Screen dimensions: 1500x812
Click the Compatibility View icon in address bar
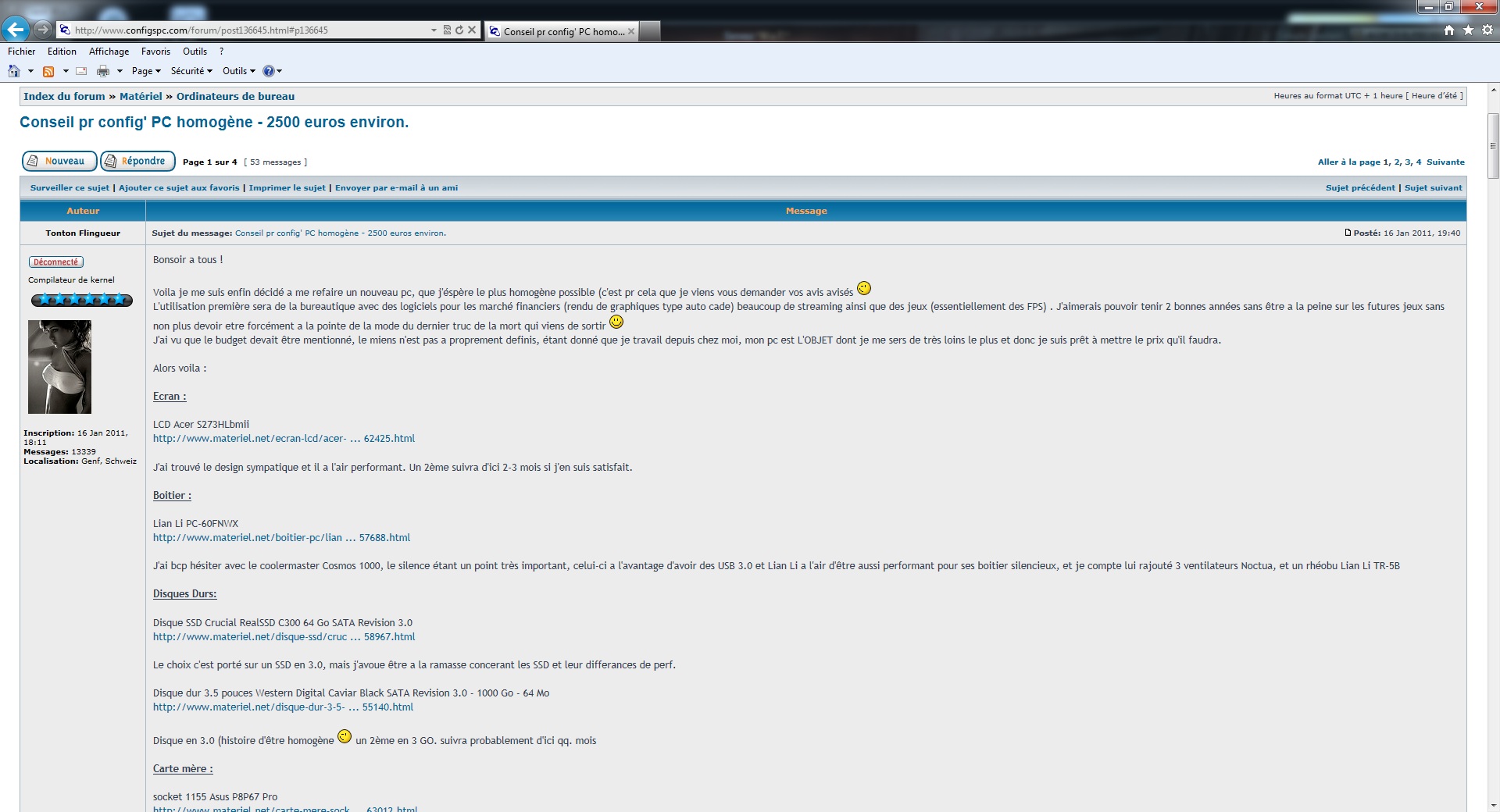point(447,30)
